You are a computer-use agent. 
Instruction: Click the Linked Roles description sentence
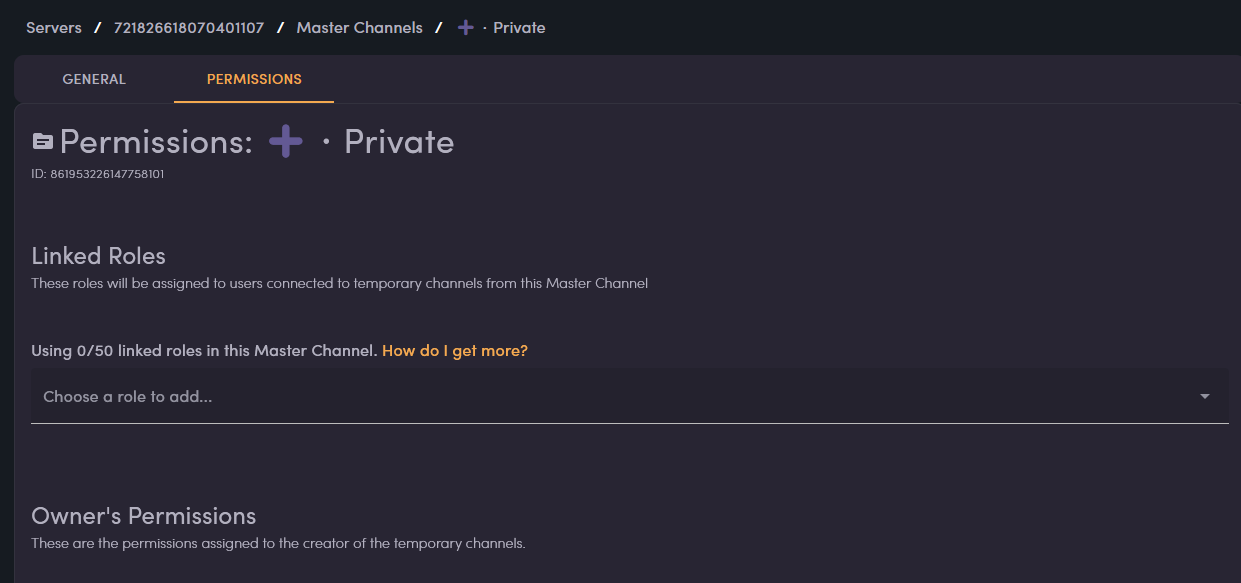point(340,283)
